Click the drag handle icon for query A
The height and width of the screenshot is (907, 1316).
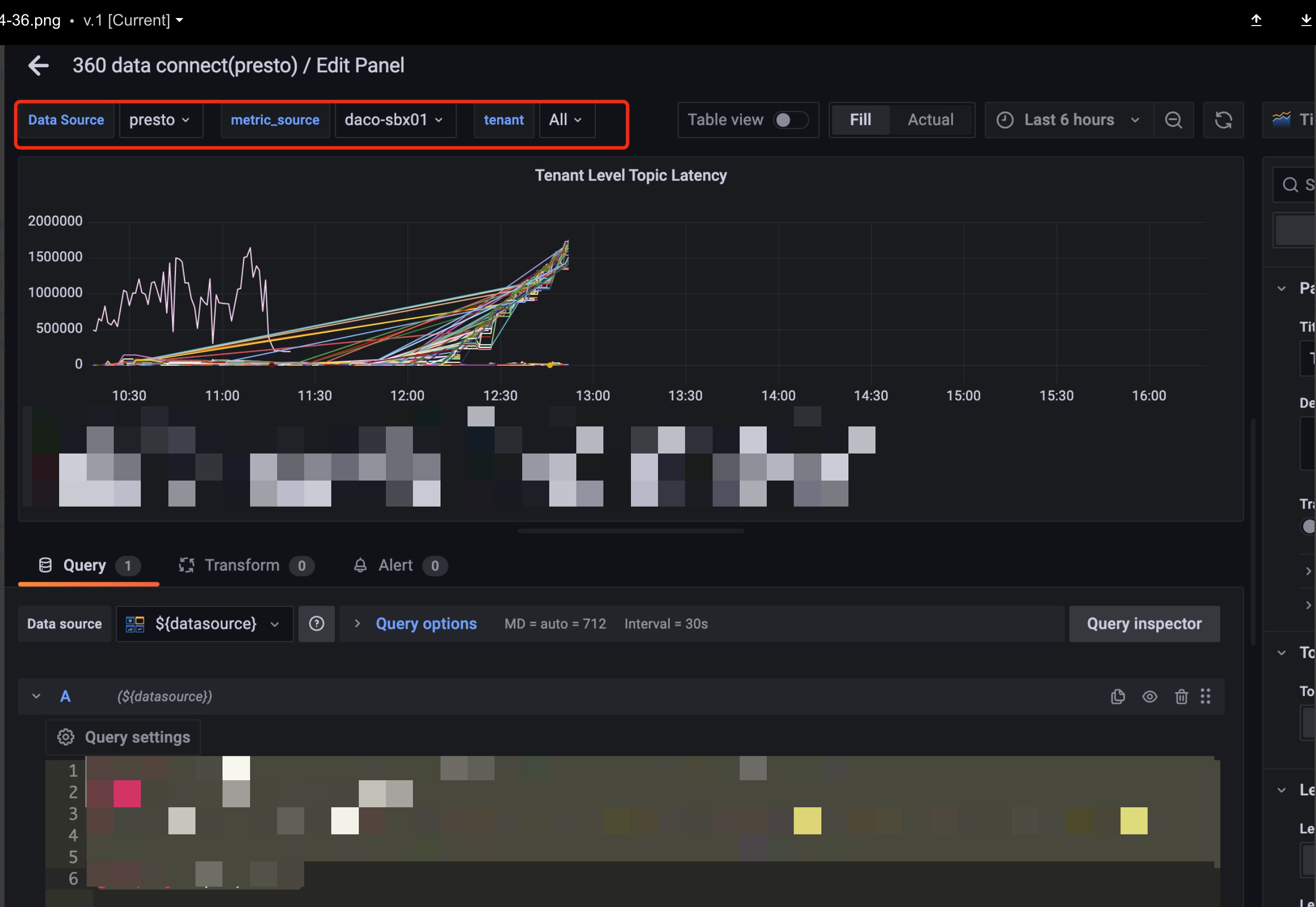(1205, 696)
